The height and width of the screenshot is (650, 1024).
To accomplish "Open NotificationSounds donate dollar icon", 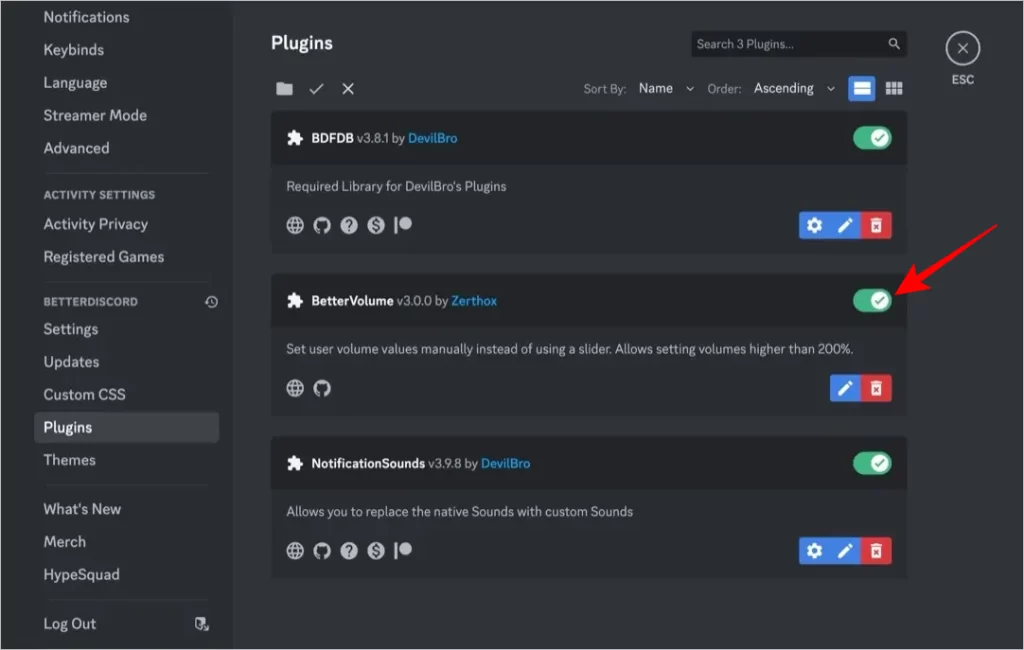I will pos(376,551).
